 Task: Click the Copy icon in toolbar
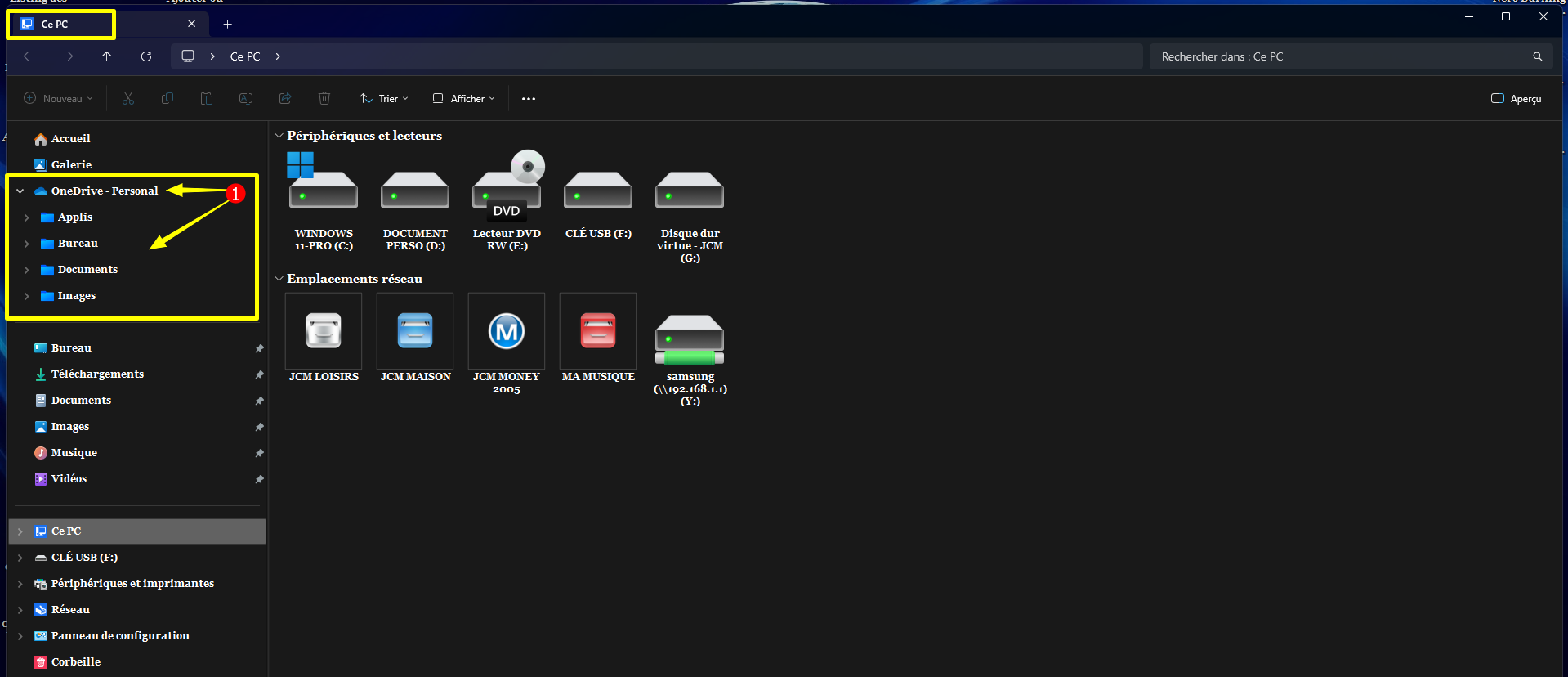pyautogui.click(x=168, y=98)
